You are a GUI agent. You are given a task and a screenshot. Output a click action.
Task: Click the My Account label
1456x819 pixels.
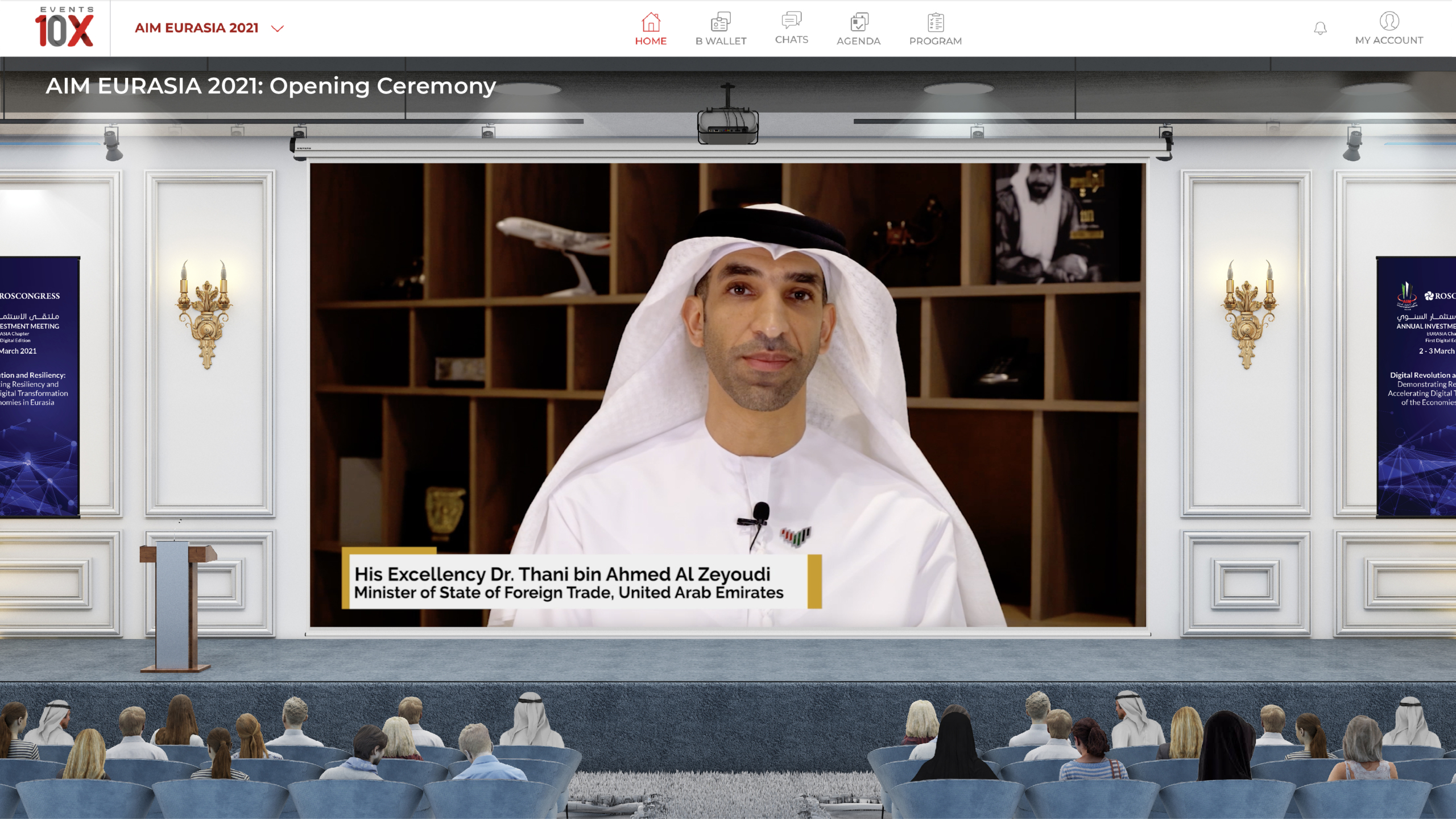(x=1389, y=40)
